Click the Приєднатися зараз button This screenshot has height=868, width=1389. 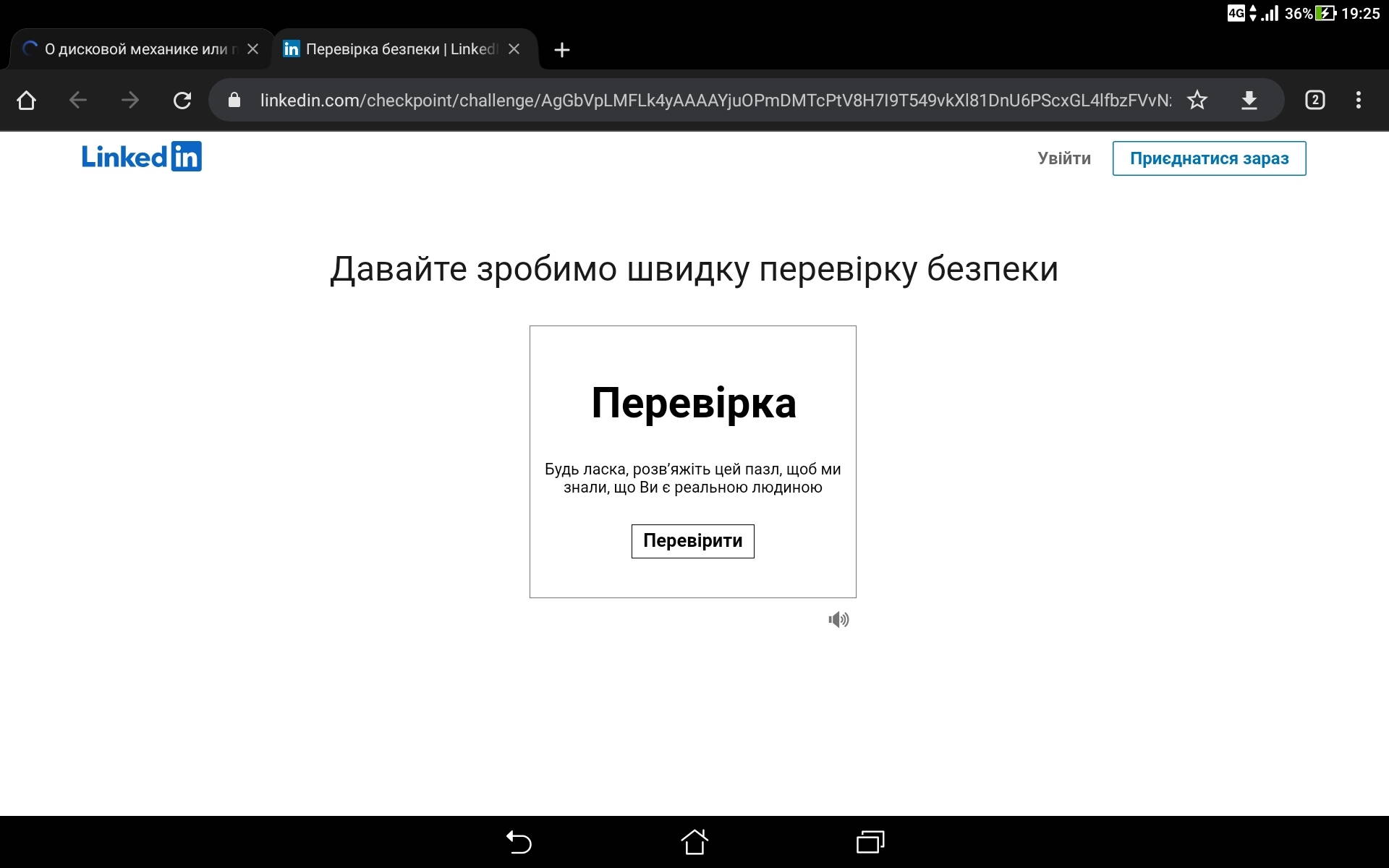tap(1209, 158)
